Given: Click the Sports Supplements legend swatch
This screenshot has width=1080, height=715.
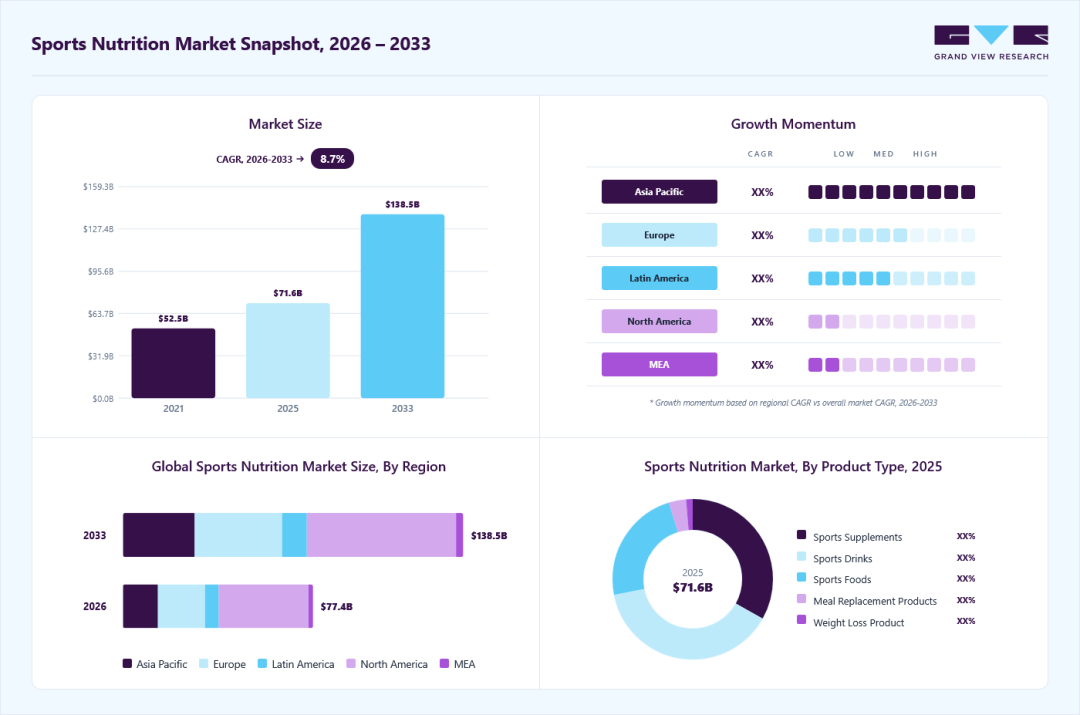Looking at the screenshot, I should coord(801,535).
